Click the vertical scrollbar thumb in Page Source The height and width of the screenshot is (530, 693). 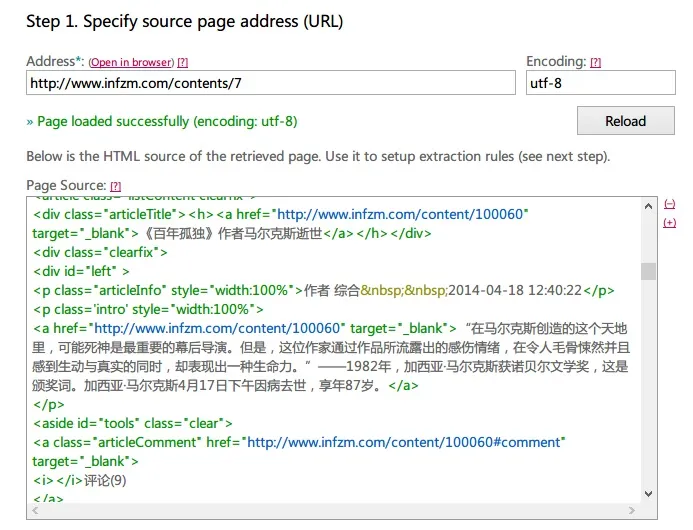coord(648,272)
